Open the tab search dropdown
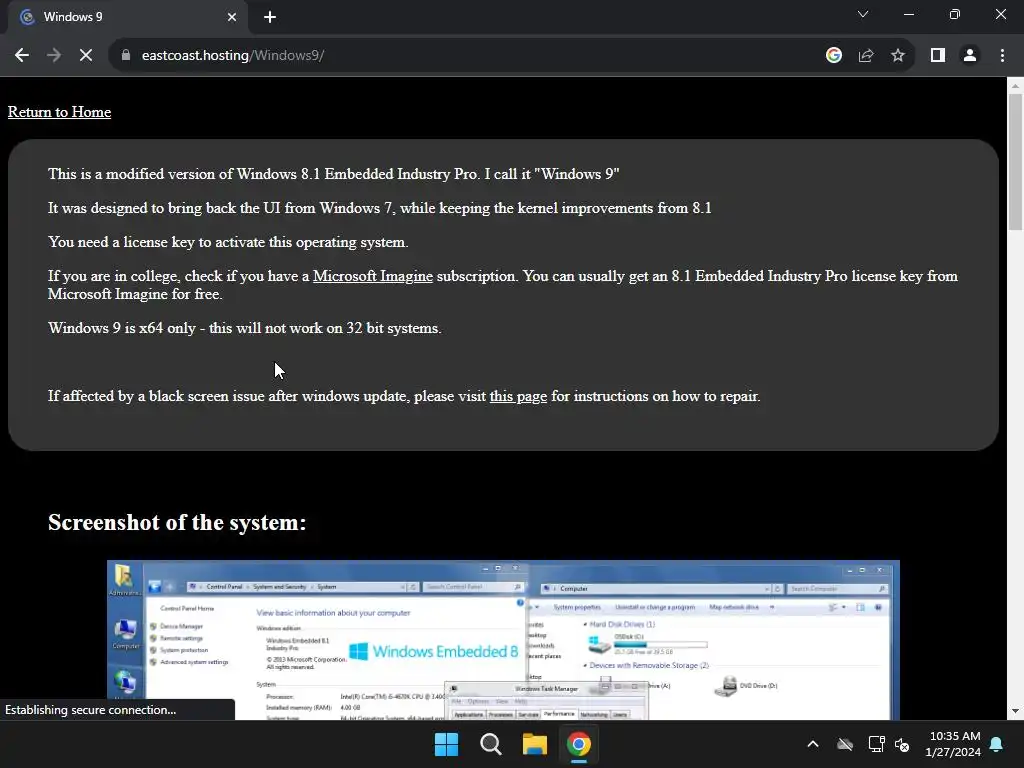This screenshot has width=1024, height=768. click(x=863, y=14)
